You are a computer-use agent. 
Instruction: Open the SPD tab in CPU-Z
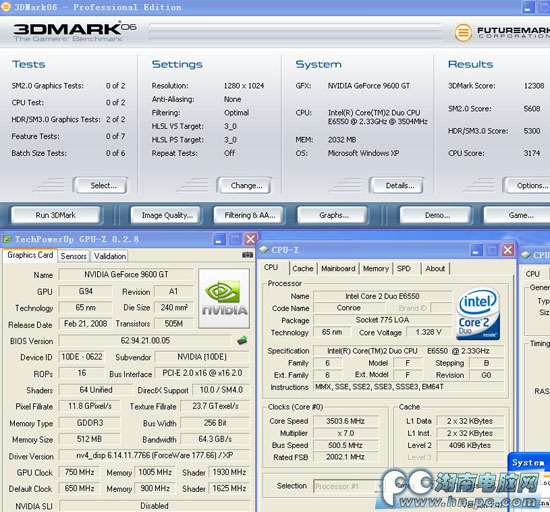click(x=404, y=269)
